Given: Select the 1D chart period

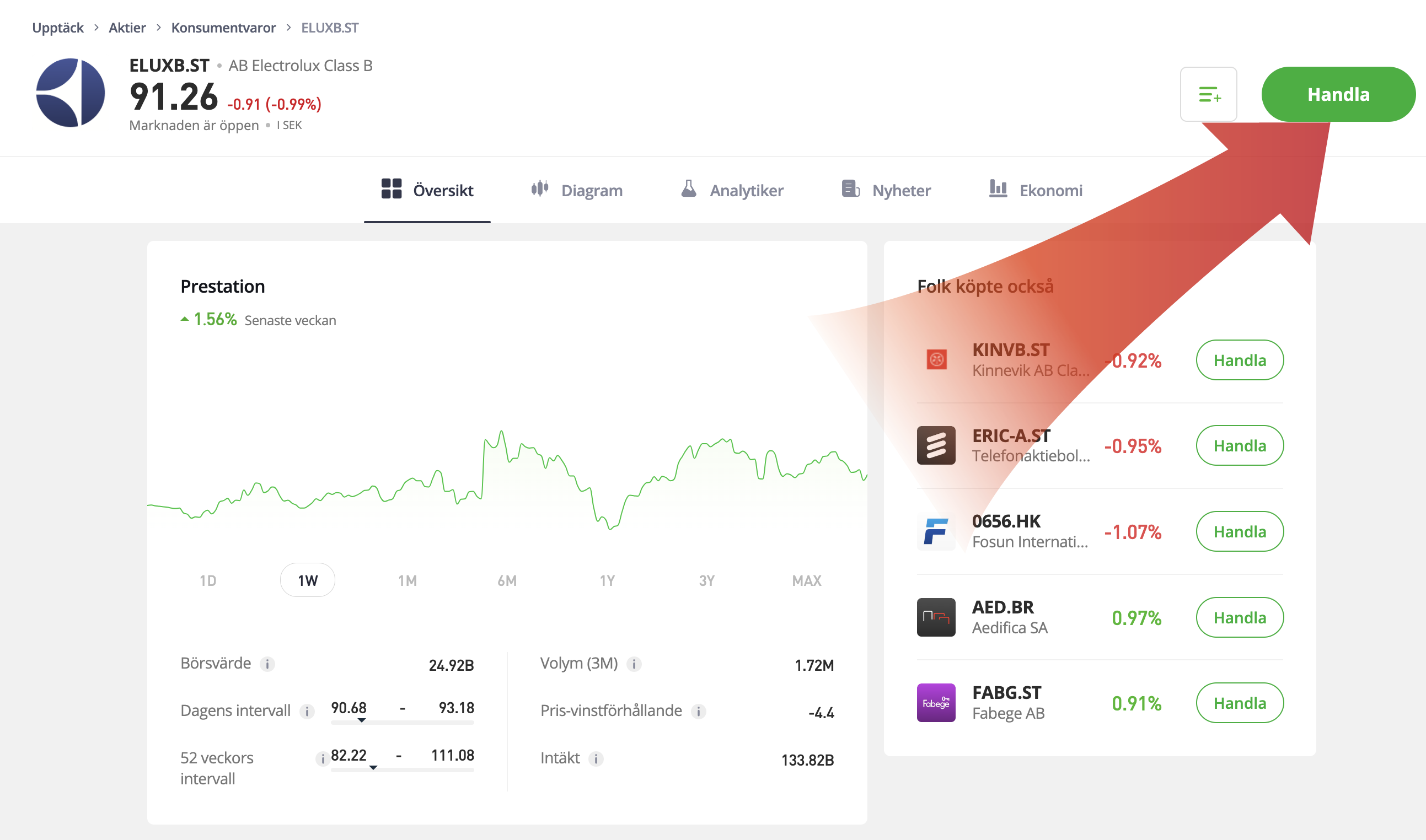Looking at the screenshot, I should (x=208, y=580).
